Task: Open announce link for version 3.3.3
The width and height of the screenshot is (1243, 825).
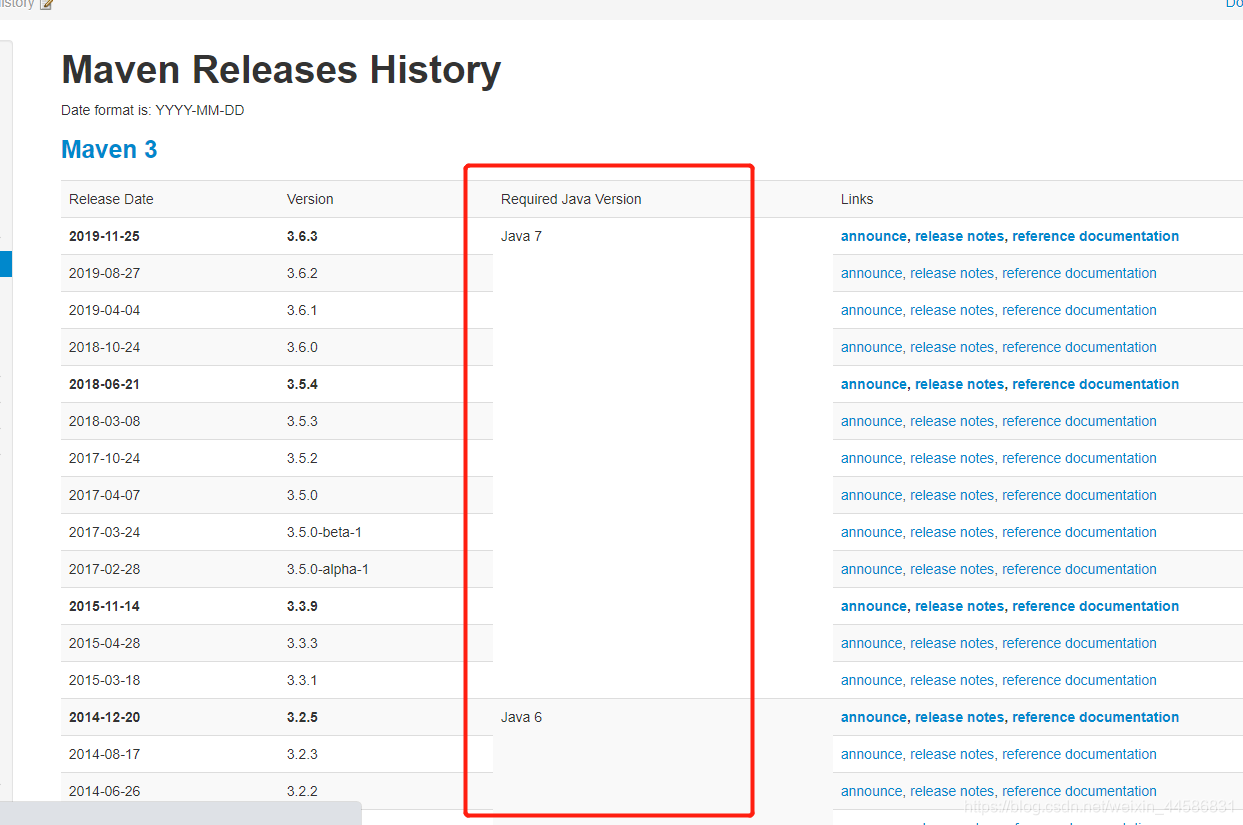Action: click(871, 644)
